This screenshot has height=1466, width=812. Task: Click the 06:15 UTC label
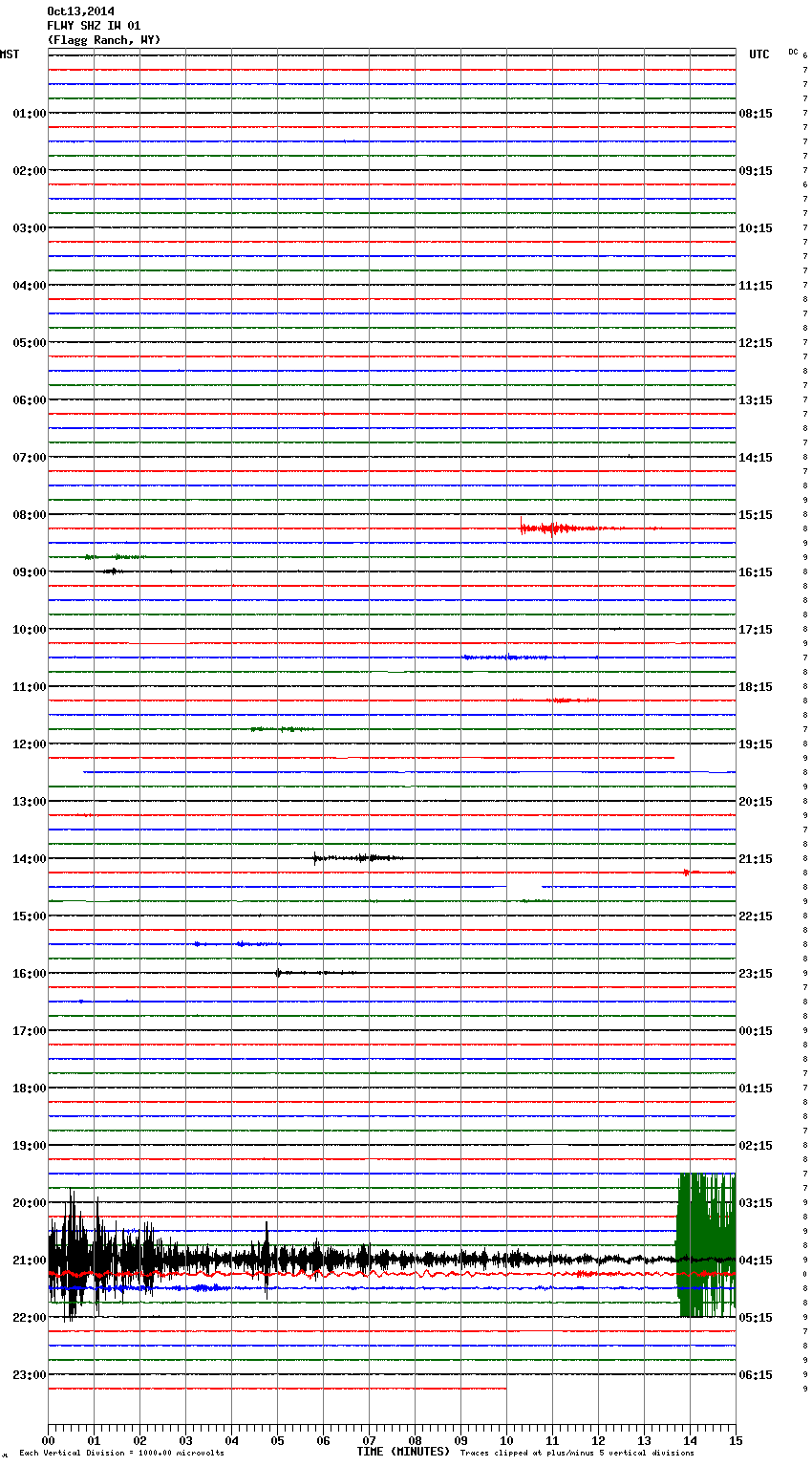[x=756, y=1375]
